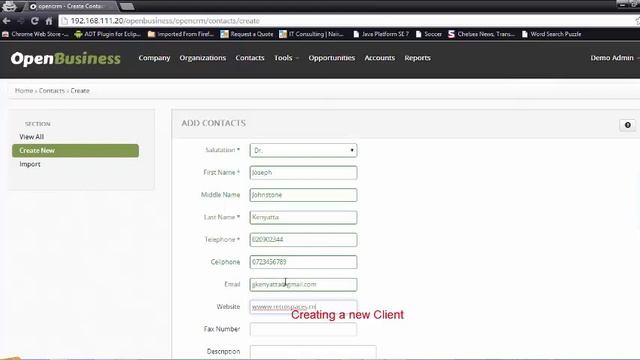Viewport: 640px width, 360px height.
Task: Click into the Description text area
Action: (x=313, y=352)
